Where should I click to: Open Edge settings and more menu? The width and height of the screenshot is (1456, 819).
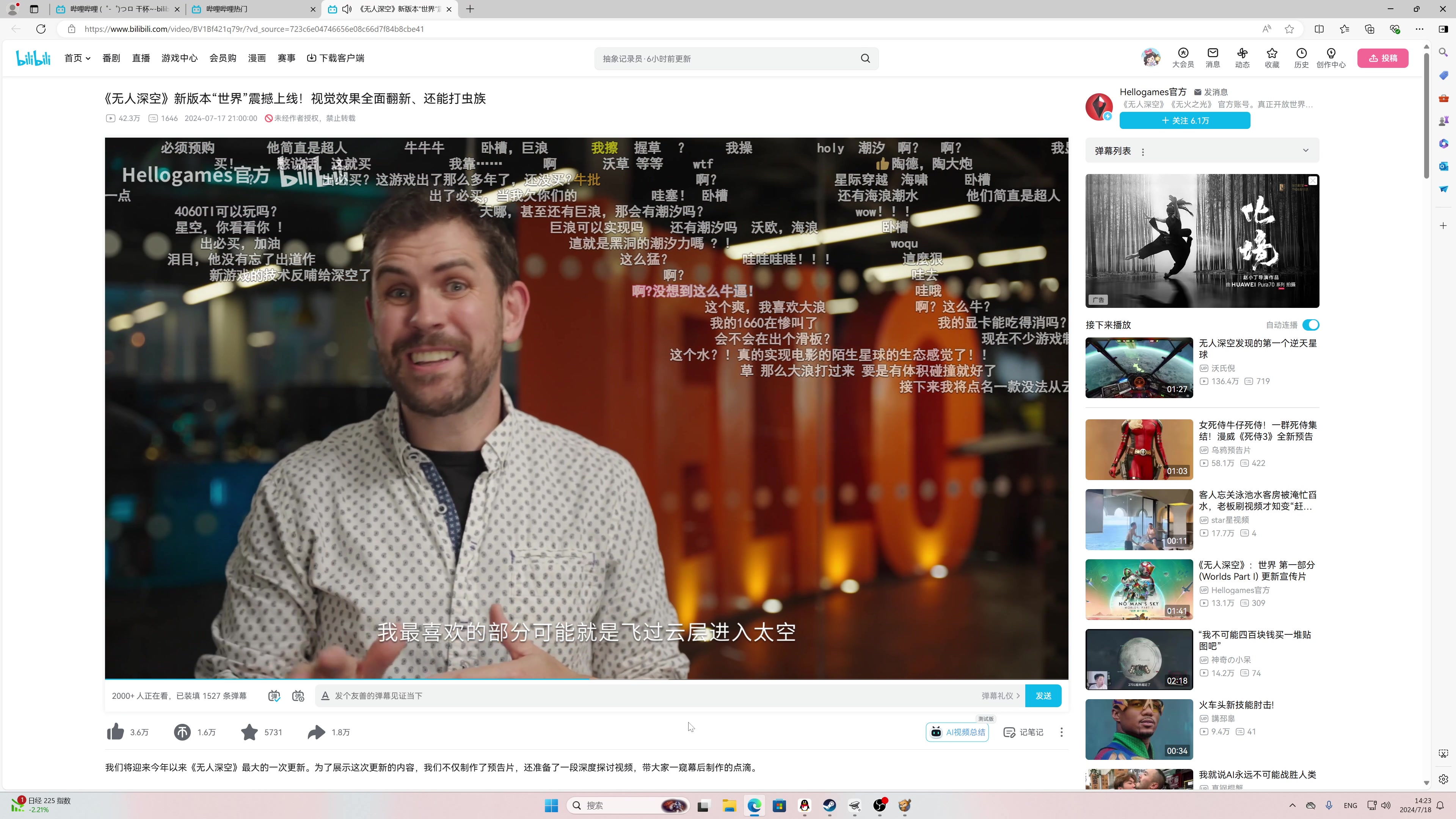click(x=1419, y=29)
